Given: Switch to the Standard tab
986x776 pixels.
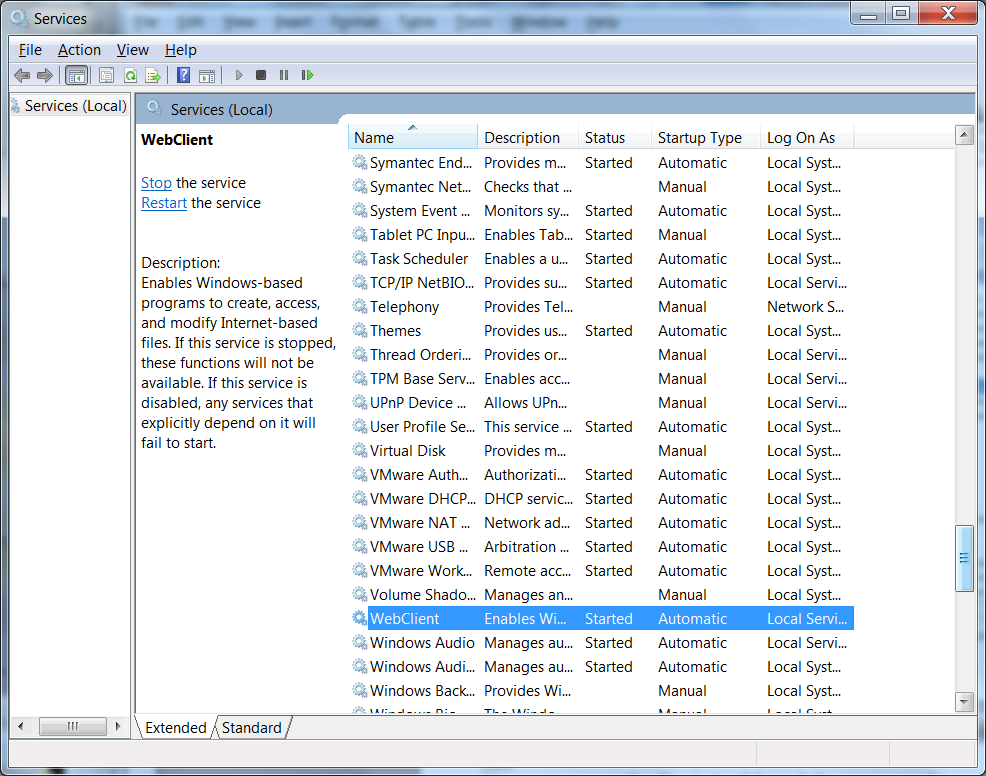Looking at the screenshot, I should 251,728.
